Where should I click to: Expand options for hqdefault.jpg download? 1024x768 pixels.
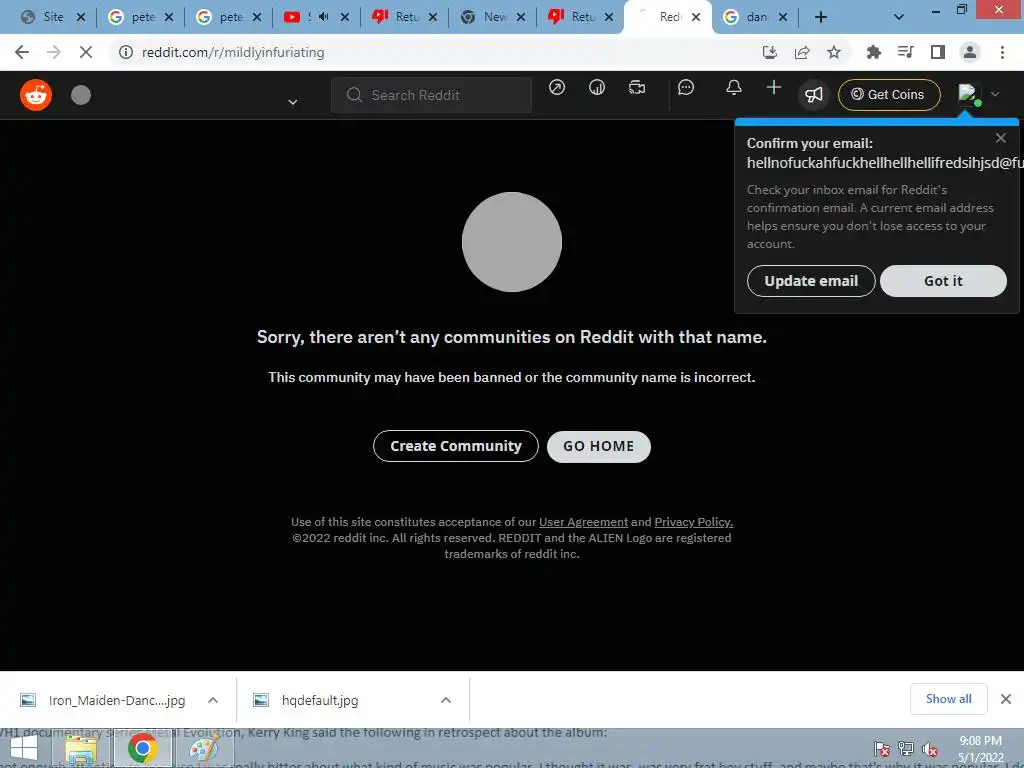446,700
